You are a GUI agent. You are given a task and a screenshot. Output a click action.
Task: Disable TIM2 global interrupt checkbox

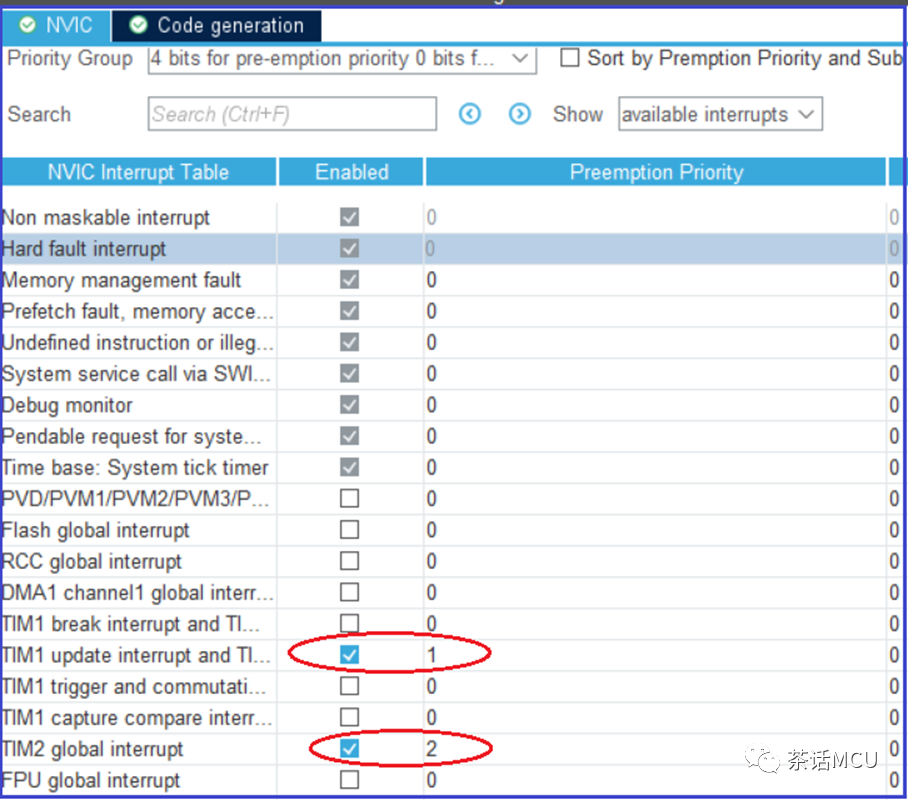[x=349, y=748]
